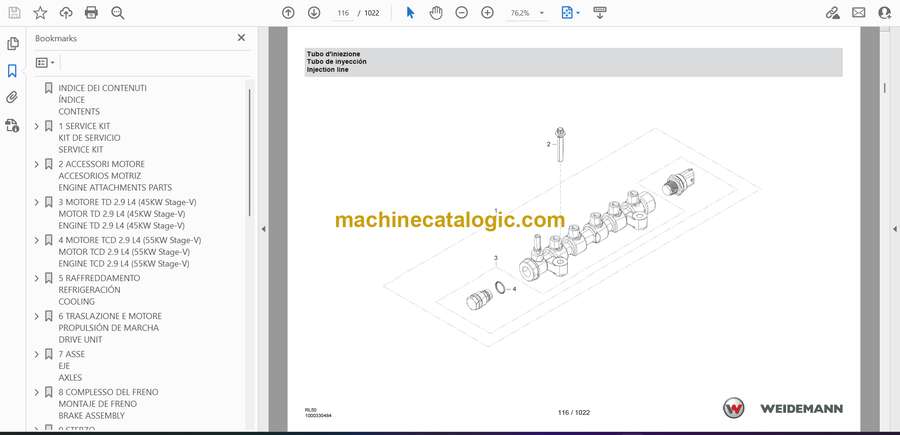This screenshot has height=435, width=900.
Task: Open the attachments paperclip panel
Action: [x=12, y=98]
